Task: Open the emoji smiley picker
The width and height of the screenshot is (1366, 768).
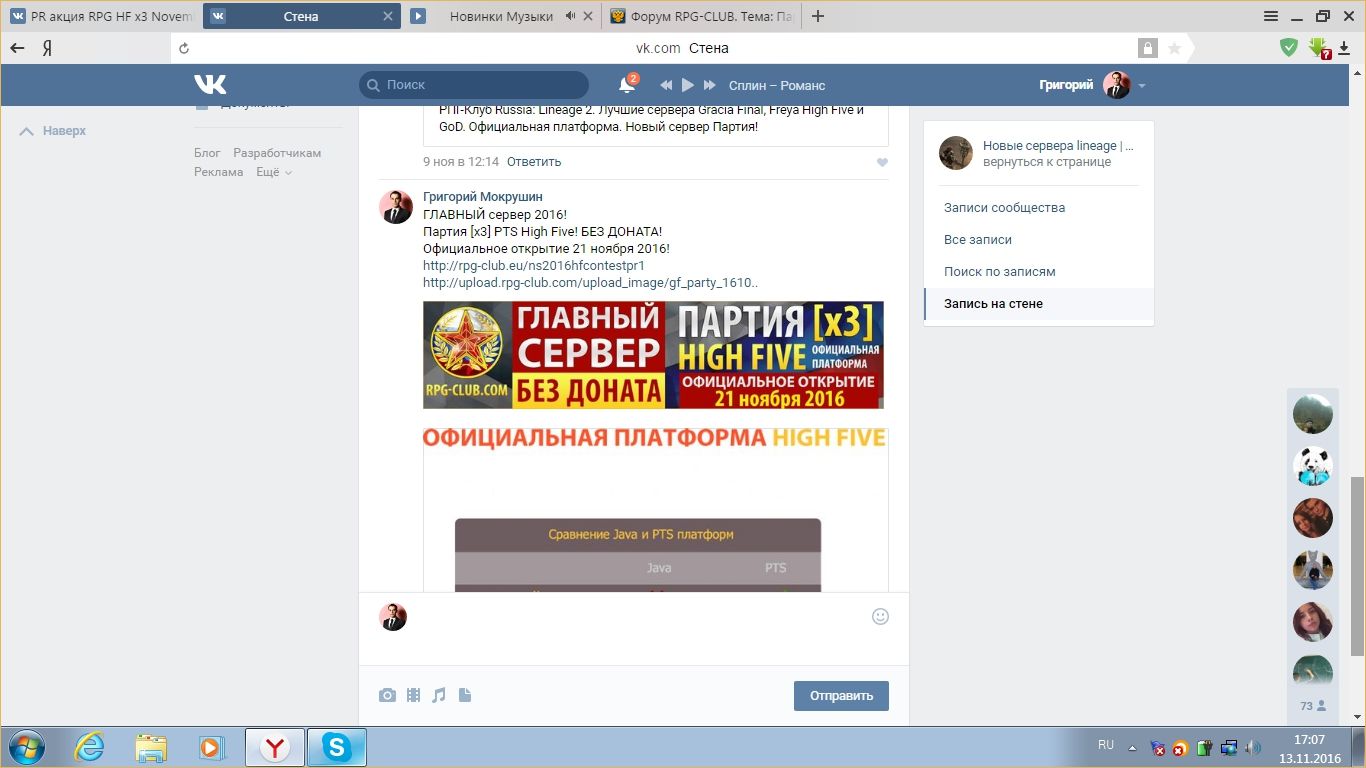Action: pos(880,617)
